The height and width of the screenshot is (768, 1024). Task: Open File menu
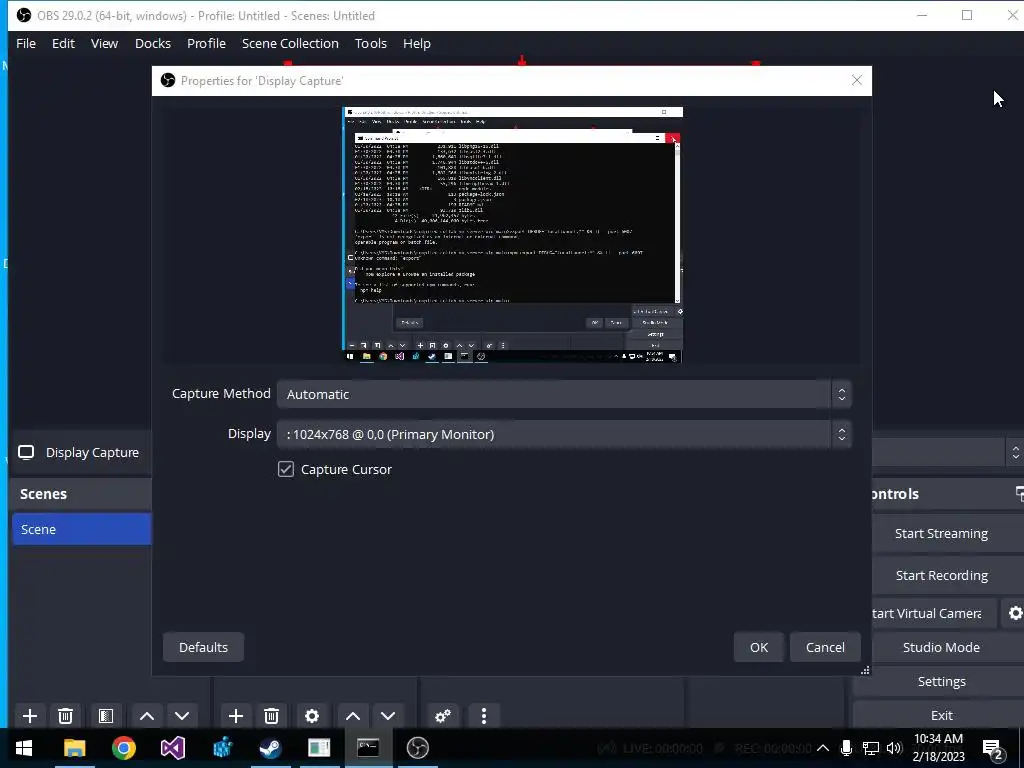[26, 43]
